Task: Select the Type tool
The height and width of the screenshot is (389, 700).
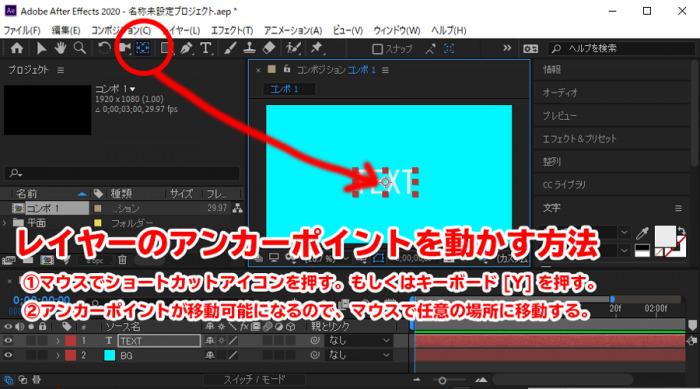Action: pyautogui.click(x=205, y=48)
